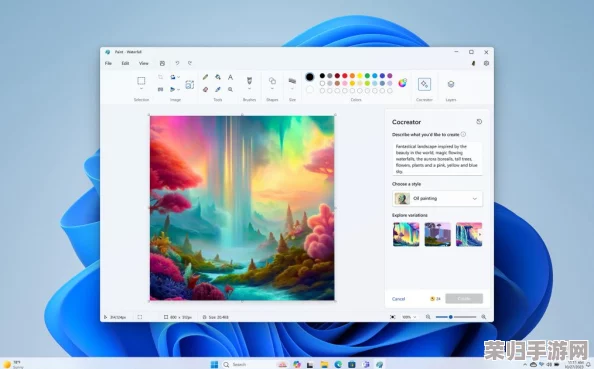Open Paint settings gear
The image size is (594, 369).
pos(486,63)
